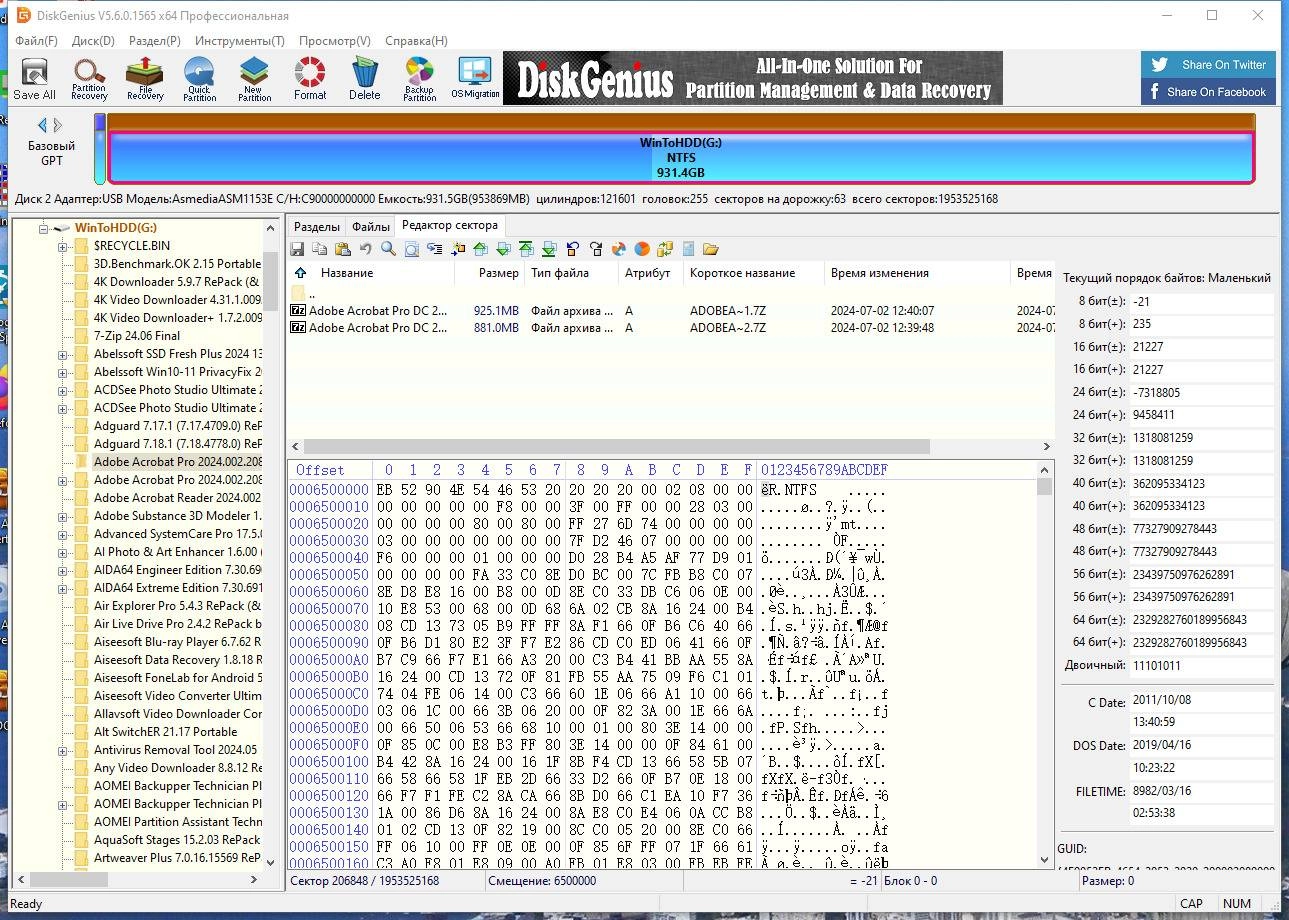
Task: Click Share On Facebook
Action: (1208, 90)
